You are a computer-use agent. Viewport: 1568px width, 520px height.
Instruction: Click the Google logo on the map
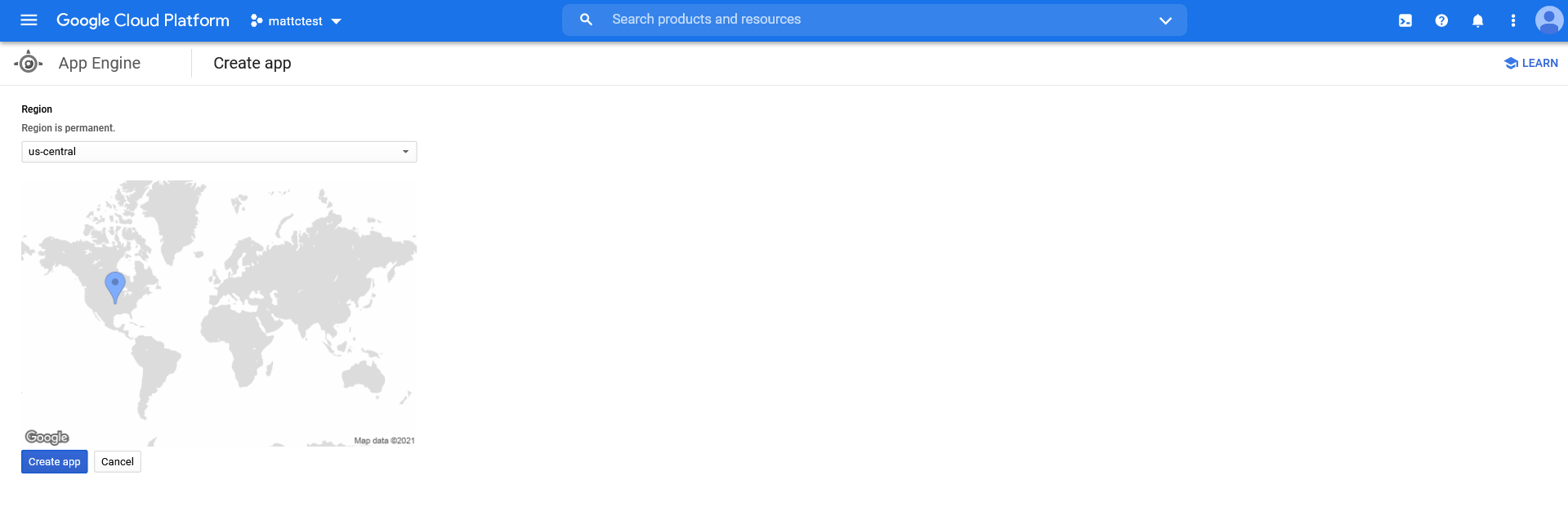click(47, 438)
